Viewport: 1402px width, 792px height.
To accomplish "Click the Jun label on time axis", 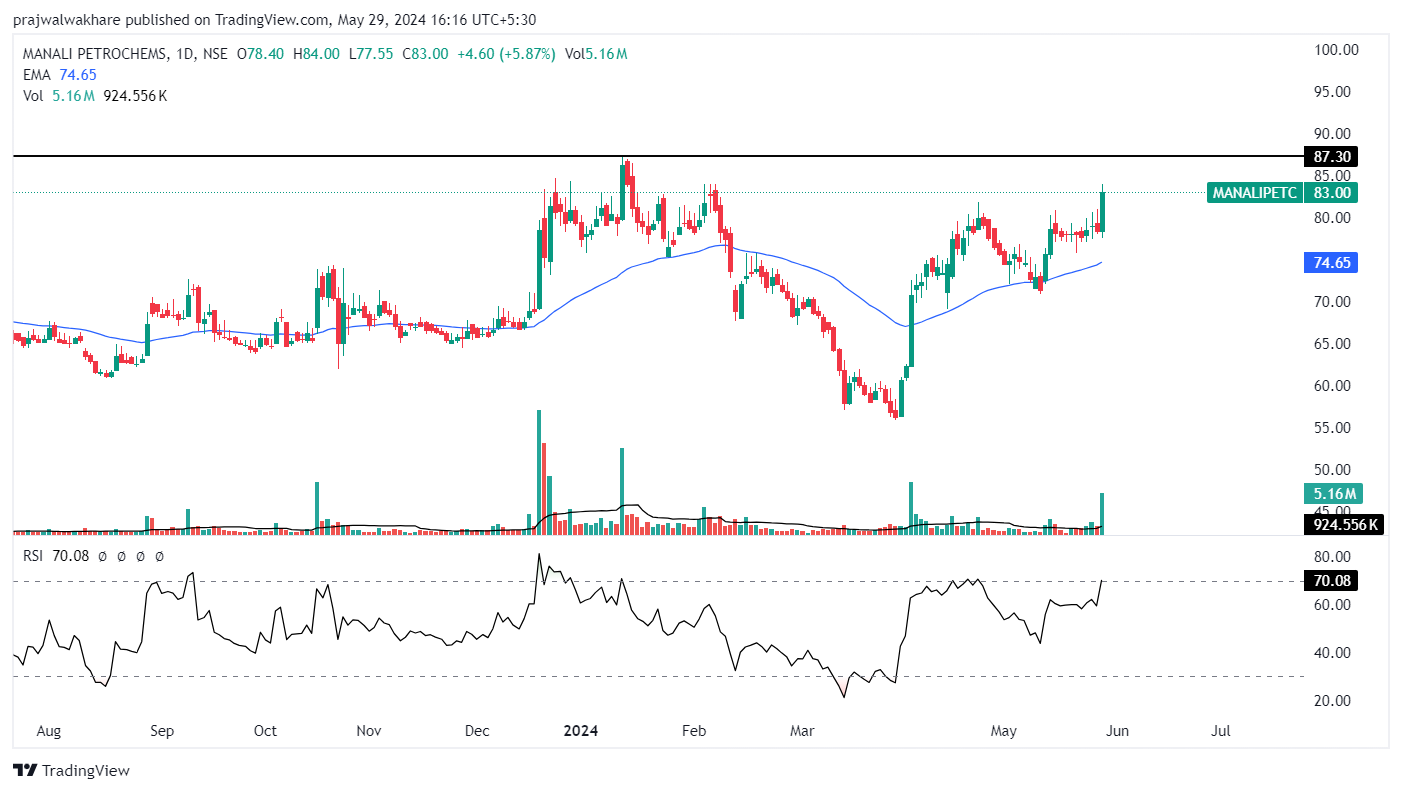I will 1116,731.
